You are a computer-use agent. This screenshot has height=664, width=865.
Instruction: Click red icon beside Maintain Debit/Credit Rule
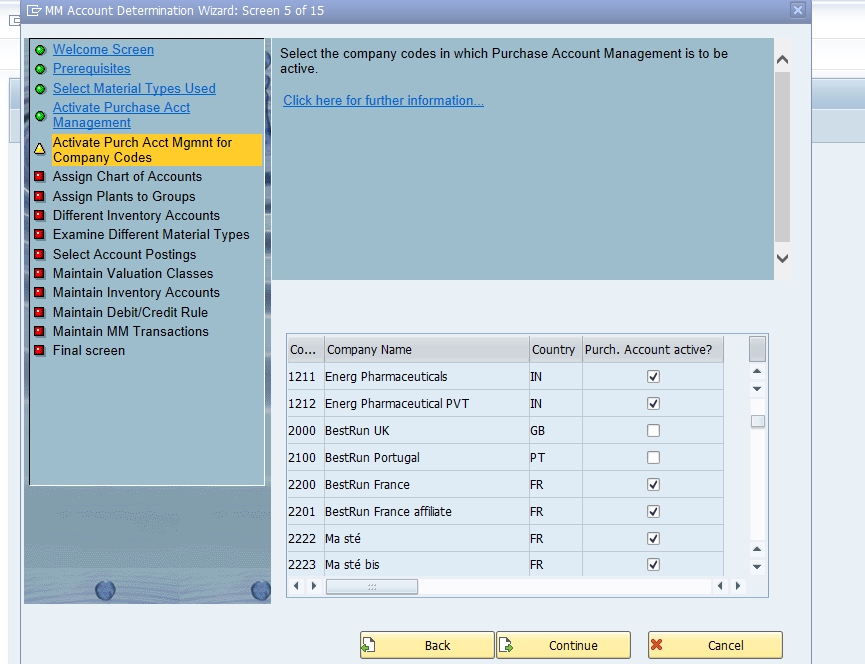click(x=39, y=312)
